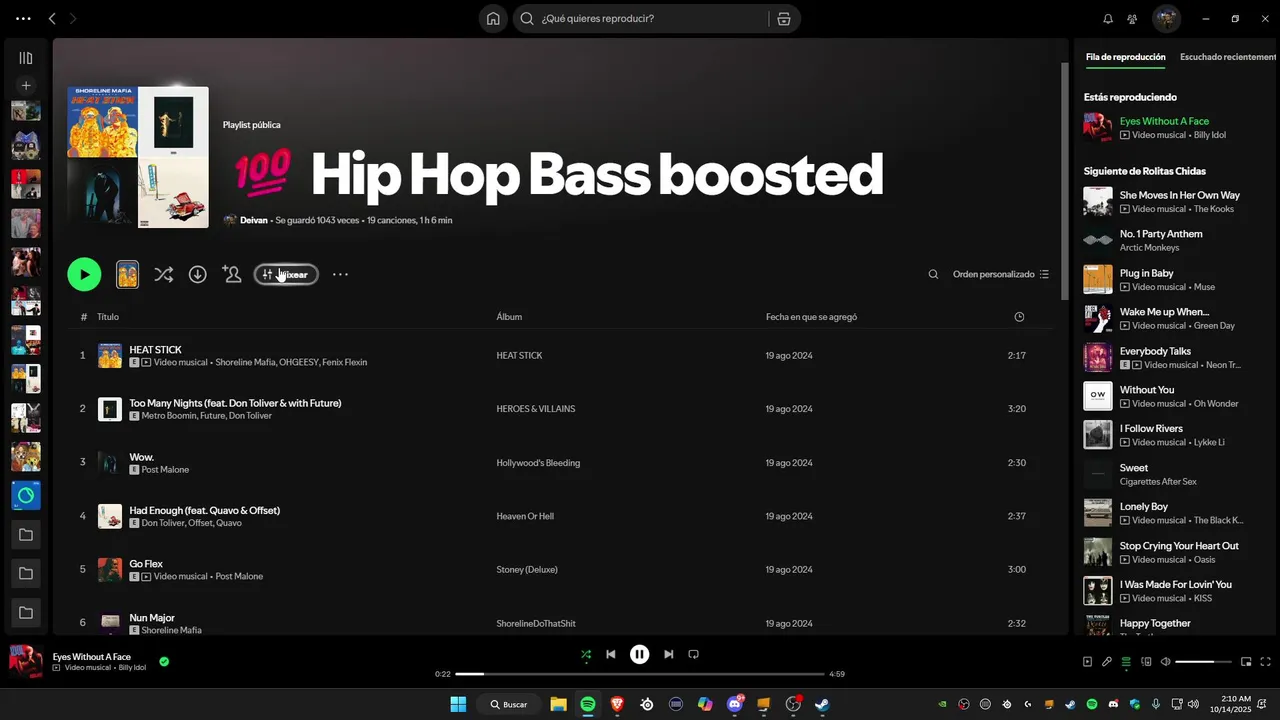Screen dimensions: 1280x720
Task: Invite collaborators with the add-person icon
Action: click(232, 274)
